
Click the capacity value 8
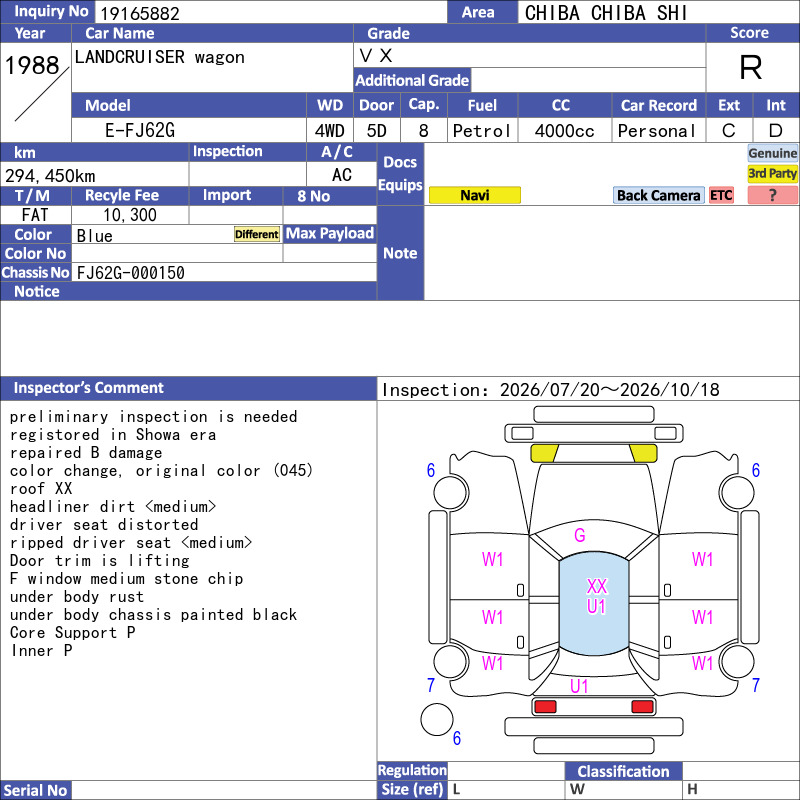[423, 131]
